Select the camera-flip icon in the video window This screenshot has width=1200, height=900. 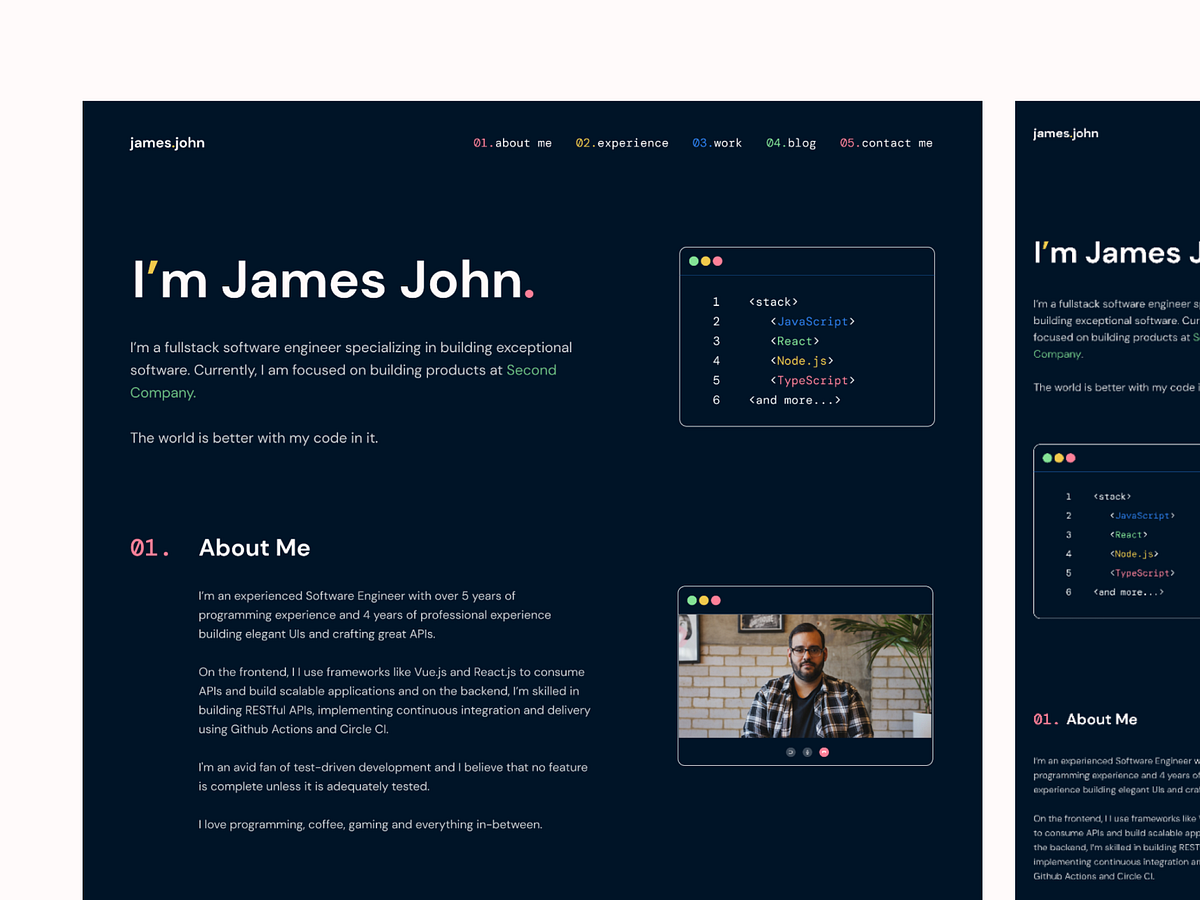790,752
